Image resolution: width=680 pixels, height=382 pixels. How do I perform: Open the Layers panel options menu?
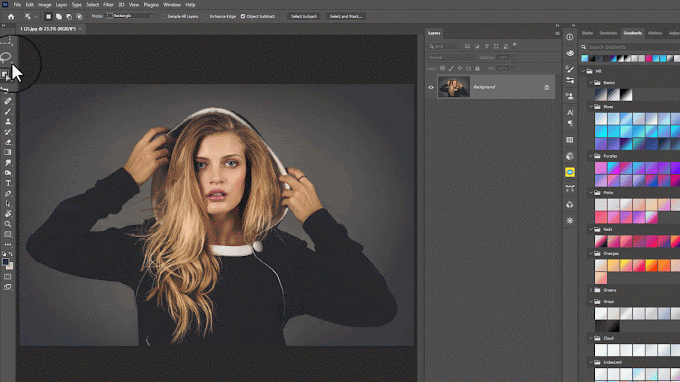point(557,33)
